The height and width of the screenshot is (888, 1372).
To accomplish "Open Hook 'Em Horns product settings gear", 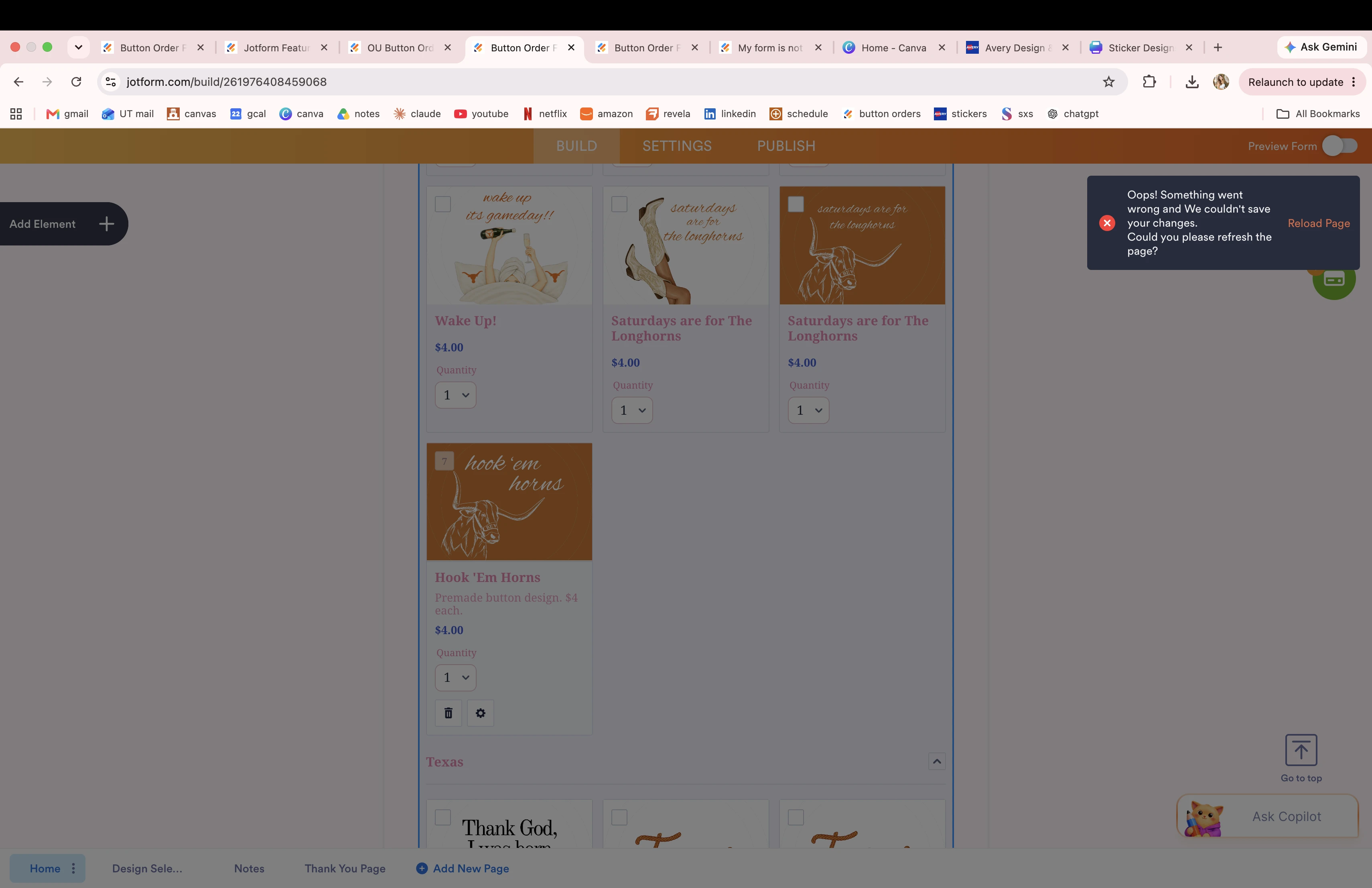I will [x=480, y=713].
